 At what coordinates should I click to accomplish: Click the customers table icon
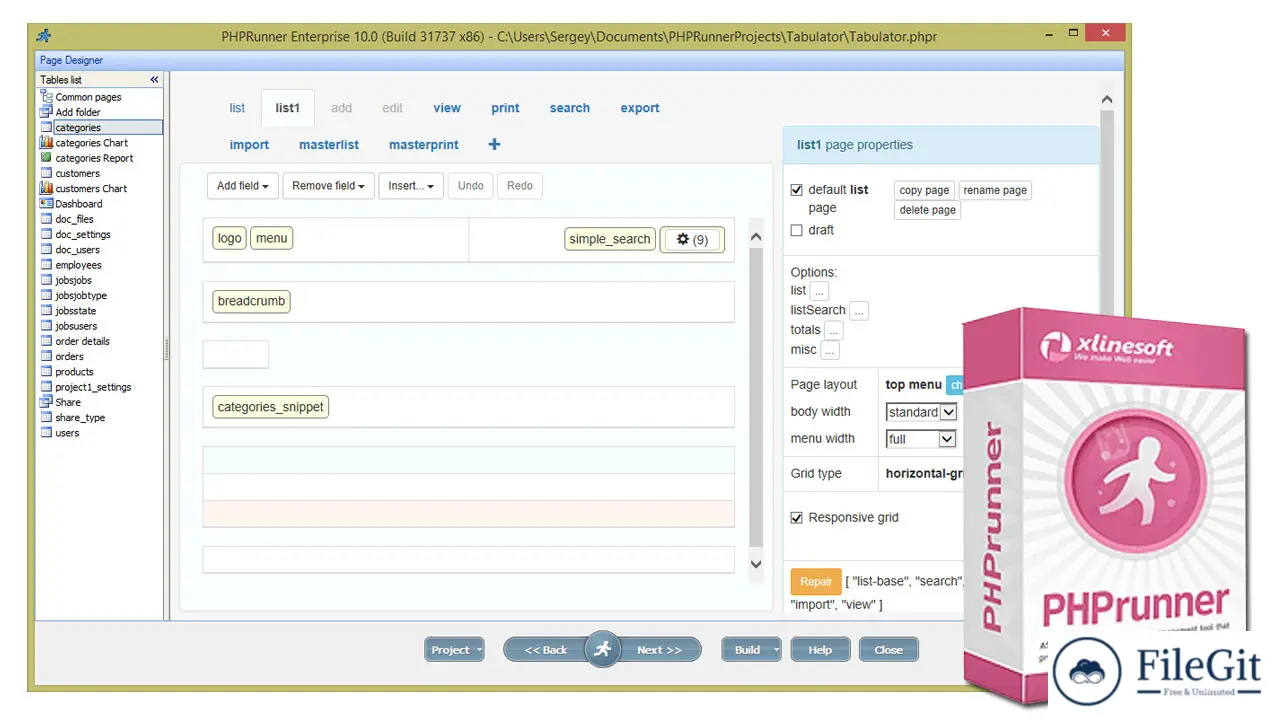(46, 173)
